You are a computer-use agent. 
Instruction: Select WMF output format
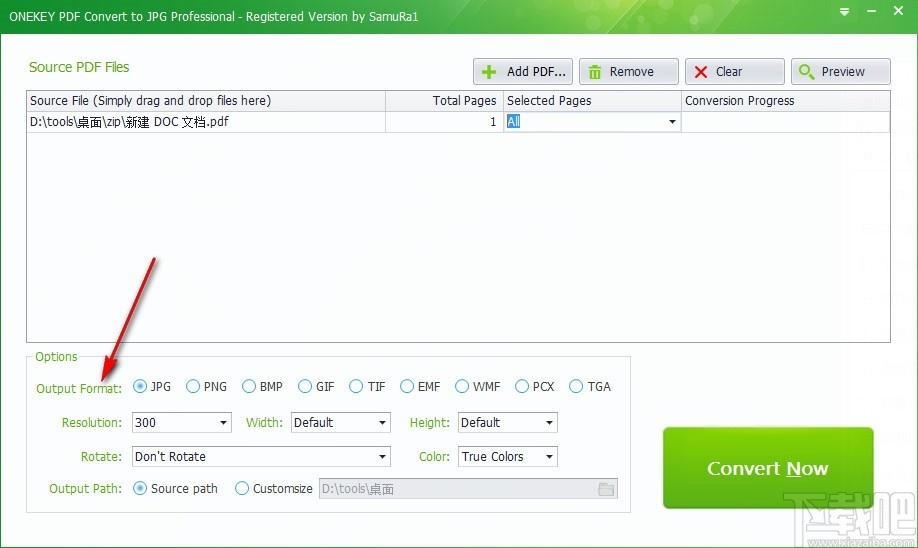pyautogui.click(x=478, y=386)
